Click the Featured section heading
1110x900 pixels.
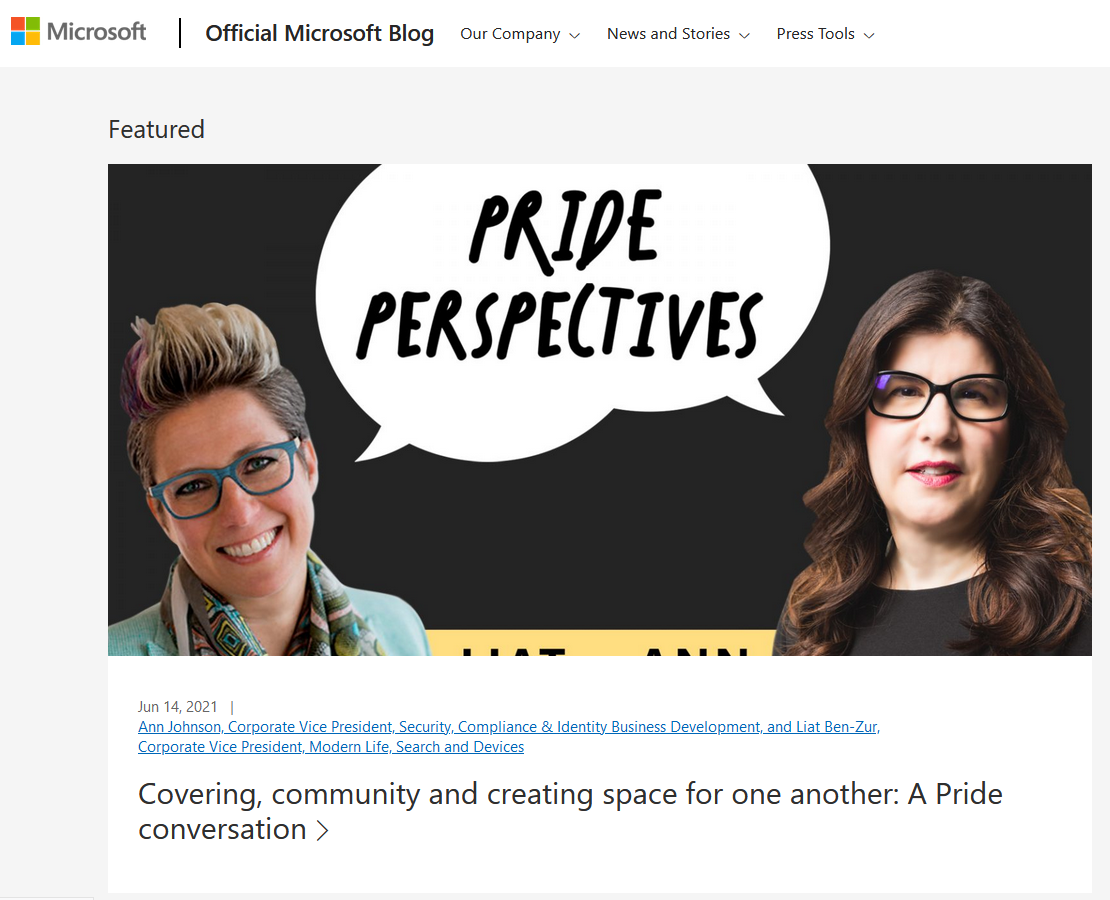tap(156, 130)
